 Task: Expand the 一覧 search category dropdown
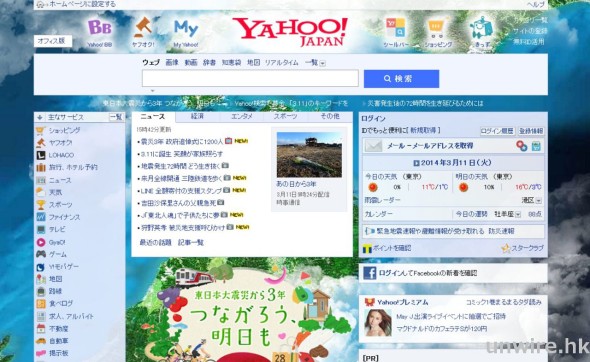[323, 63]
